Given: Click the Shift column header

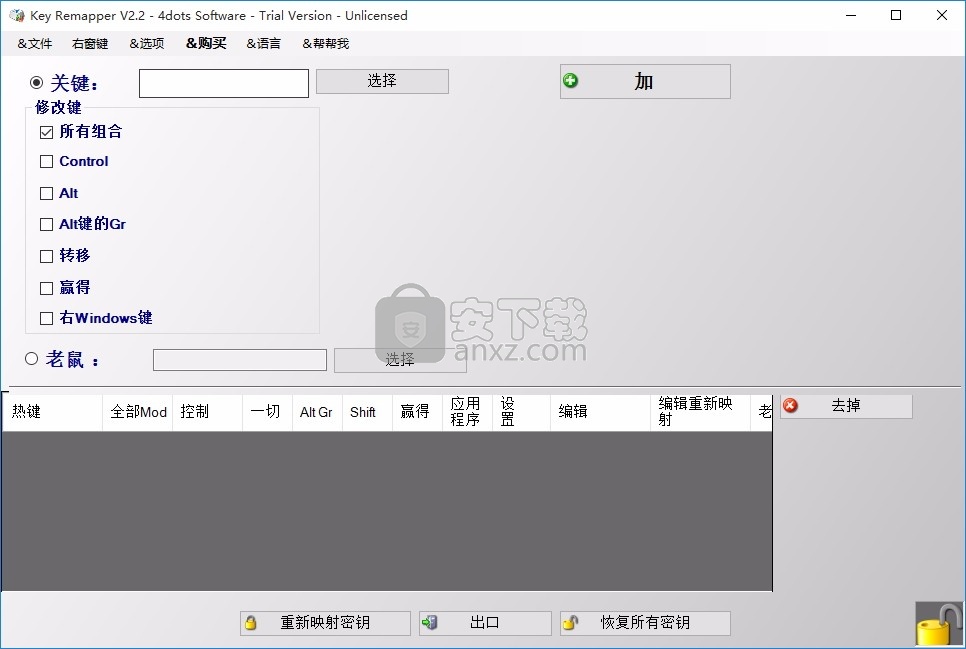Looking at the screenshot, I should tap(367, 412).
